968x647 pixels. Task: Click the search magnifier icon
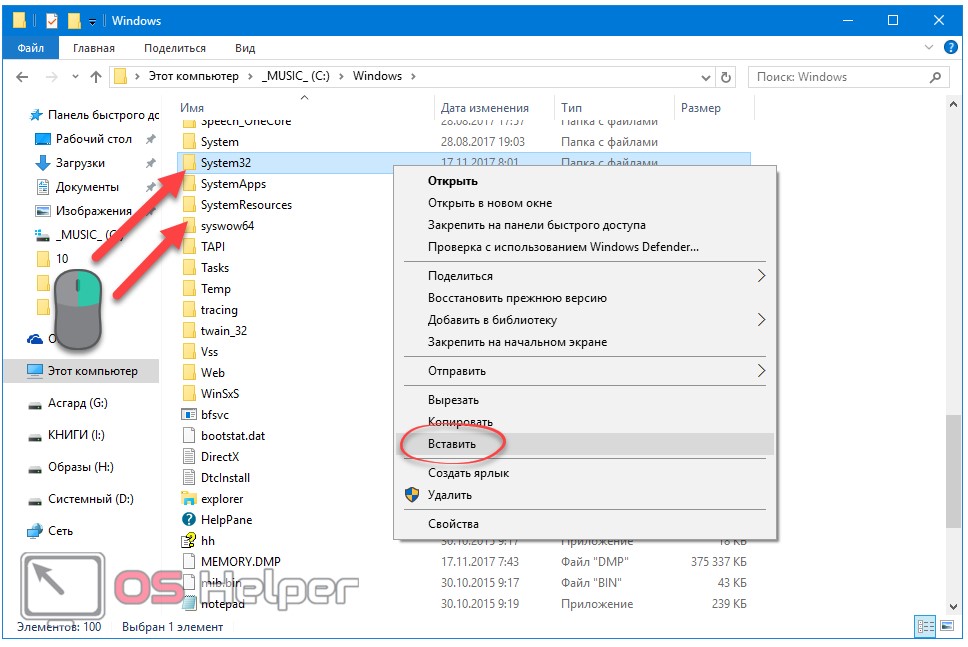(x=935, y=77)
